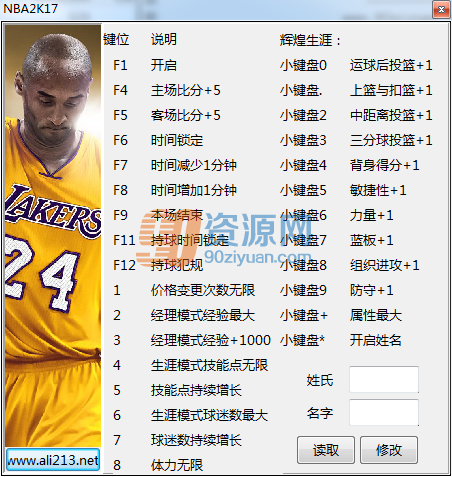This screenshot has height=477, width=452.
Task: Click the 生涯模式球迷数最大 entry
Action: [209, 415]
